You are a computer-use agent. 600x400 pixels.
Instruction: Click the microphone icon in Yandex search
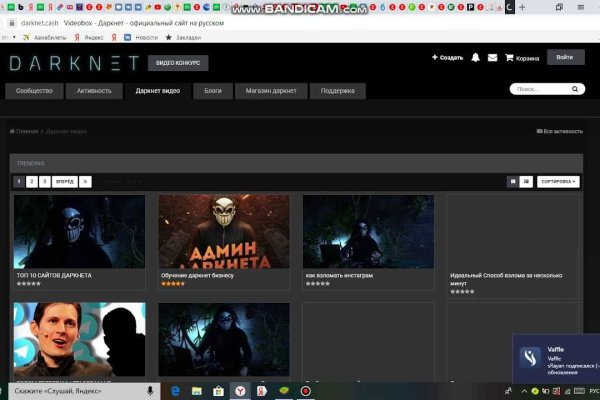(149, 390)
